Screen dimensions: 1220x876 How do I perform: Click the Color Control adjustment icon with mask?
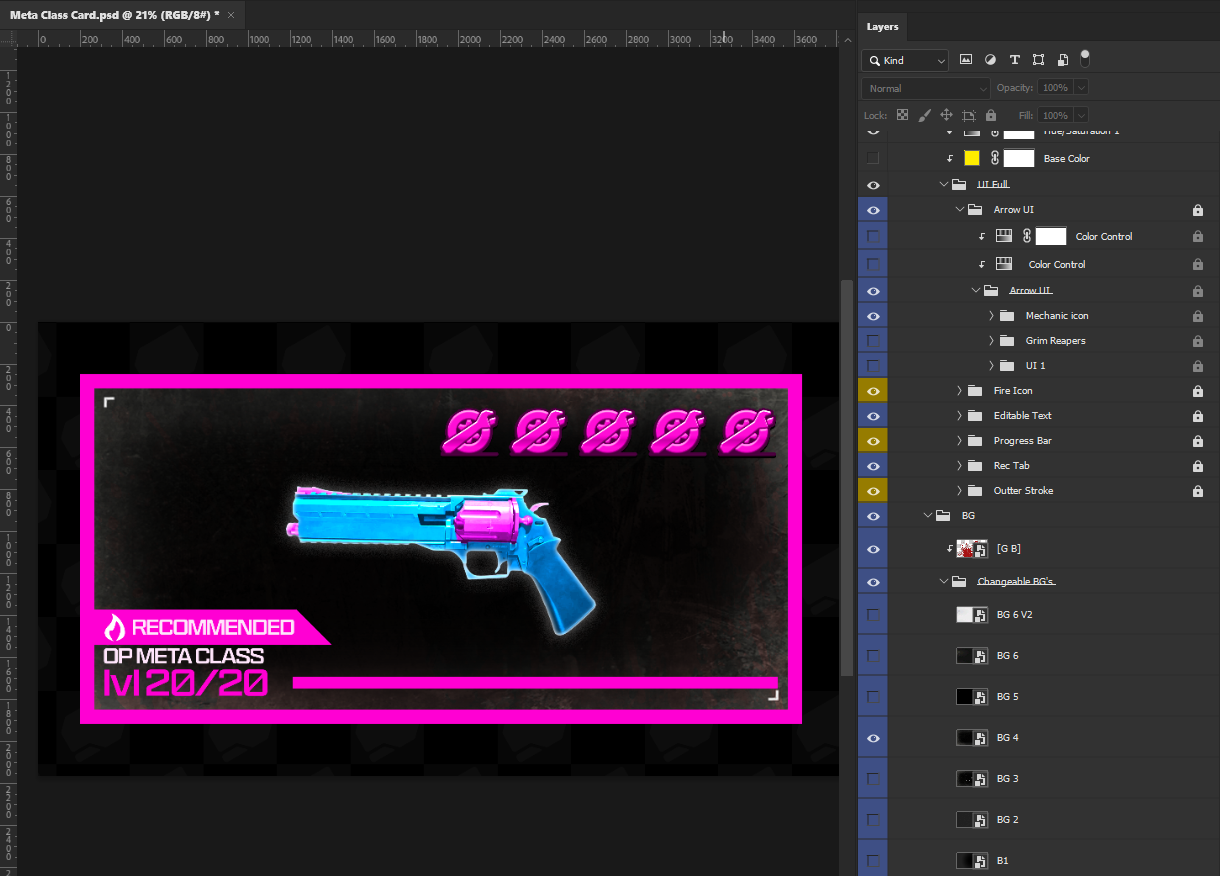point(1005,237)
